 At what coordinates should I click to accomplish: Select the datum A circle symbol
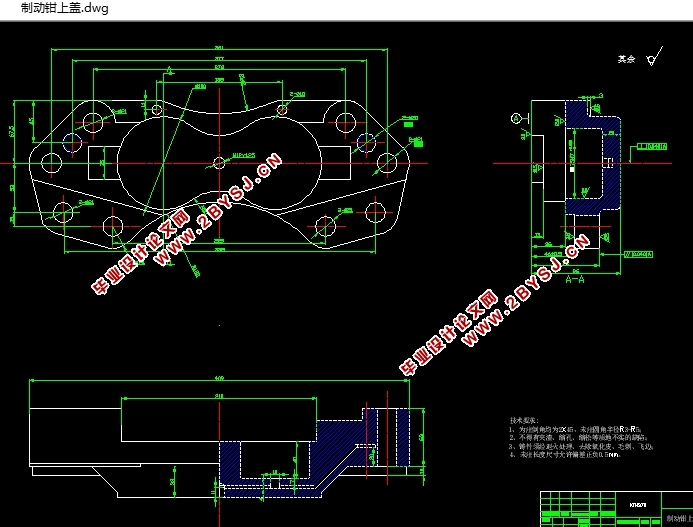pyautogui.click(x=516, y=118)
